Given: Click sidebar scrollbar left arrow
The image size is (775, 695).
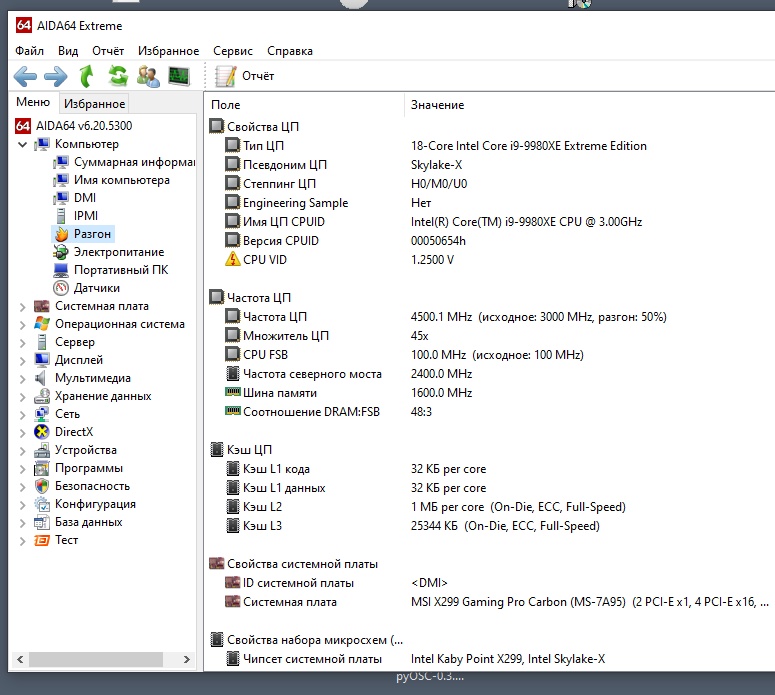Looking at the screenshot, I should point(20,659).
